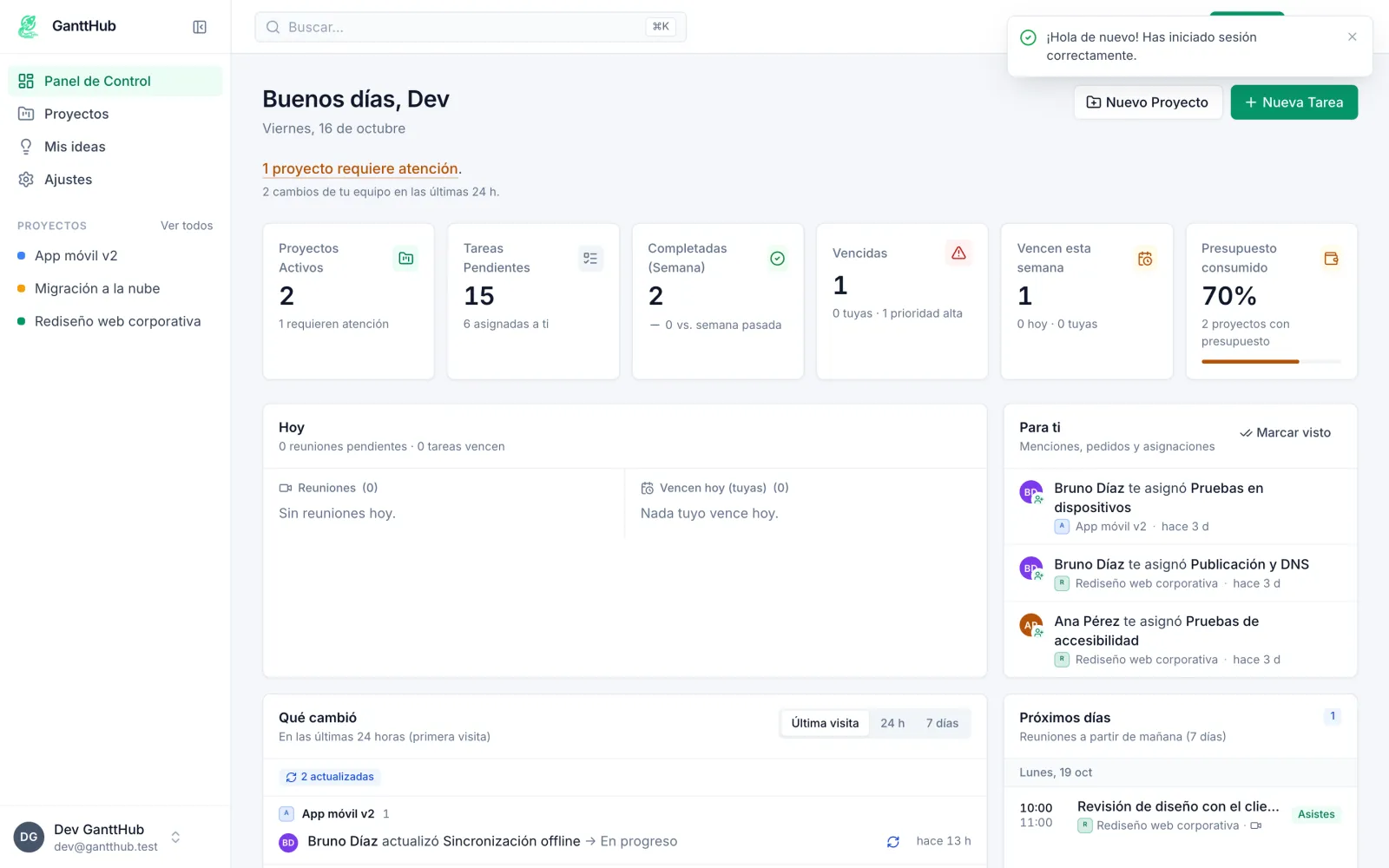
Task: Focus the Buscar search field
Action: [x=471, y=27]
